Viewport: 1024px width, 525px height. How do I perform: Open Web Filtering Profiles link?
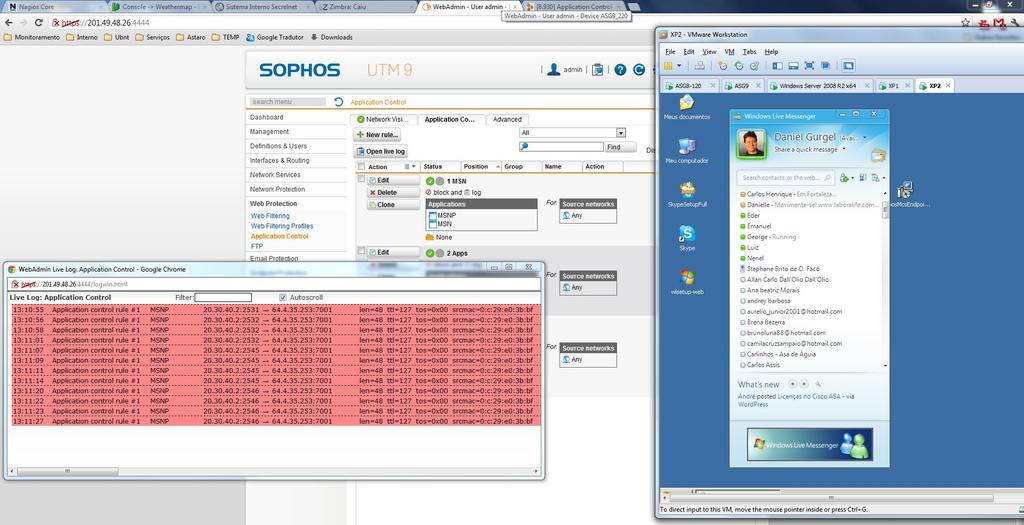click(x=282, y=226)
